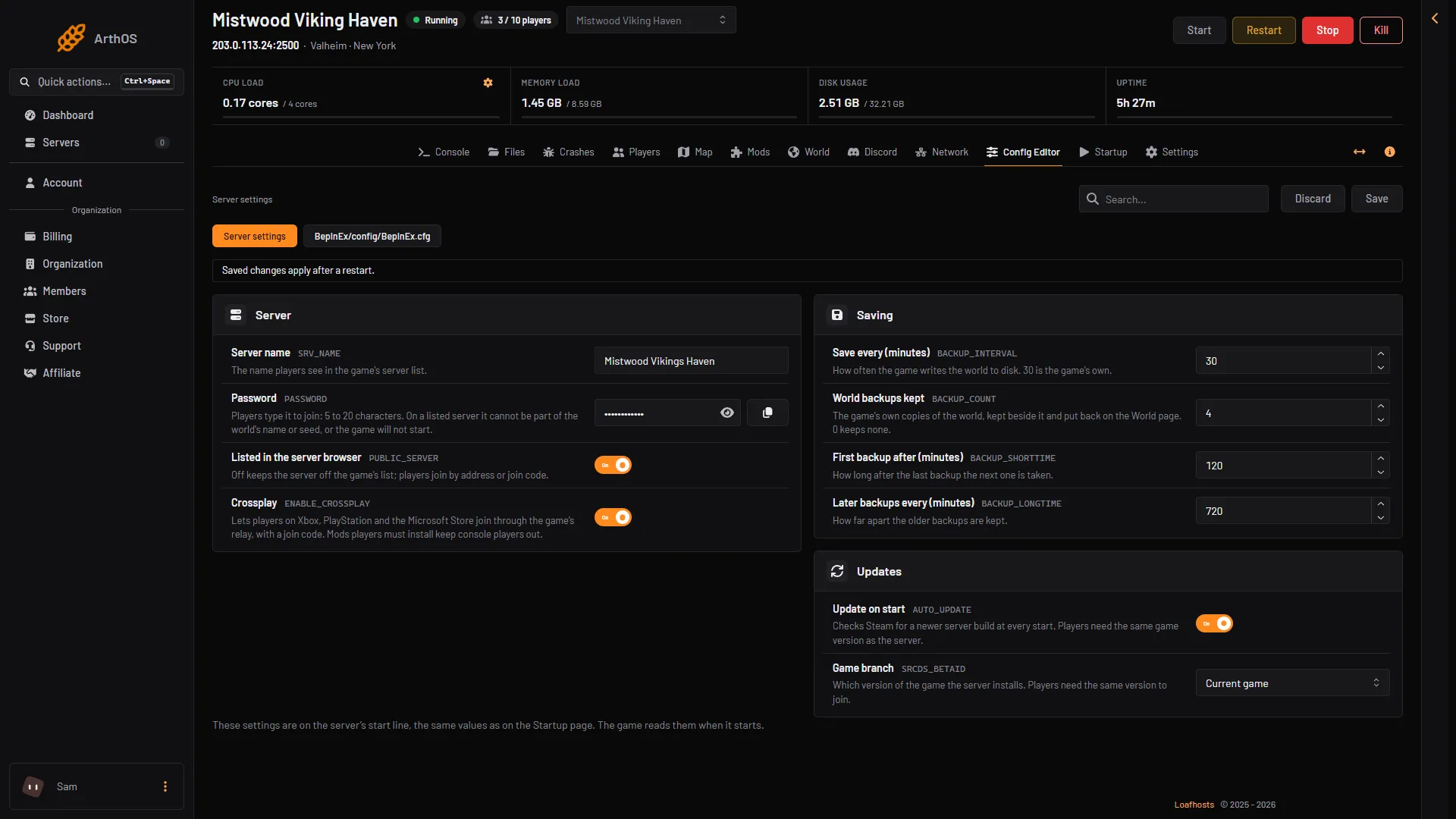The width and height of the screenshot is (1456, 819).
Task: Kill the server process
Action: coord(1381,30)
